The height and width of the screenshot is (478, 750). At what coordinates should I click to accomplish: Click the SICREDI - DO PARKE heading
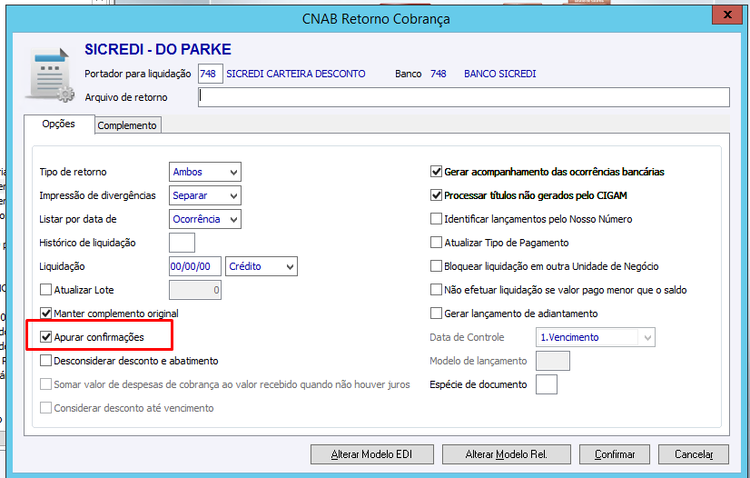158,49
